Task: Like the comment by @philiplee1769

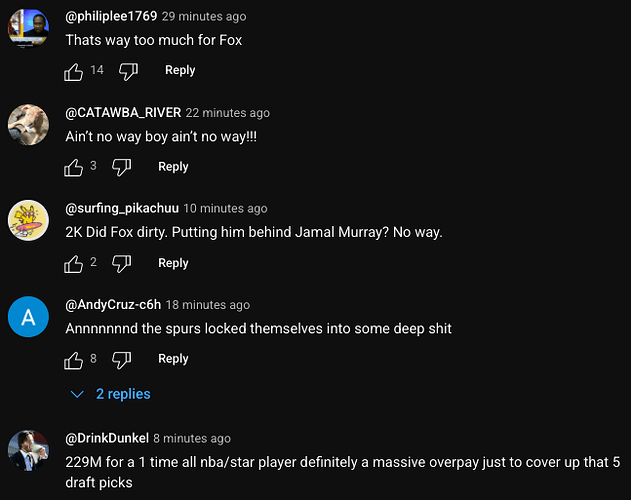Action: (x=74, y=72)
